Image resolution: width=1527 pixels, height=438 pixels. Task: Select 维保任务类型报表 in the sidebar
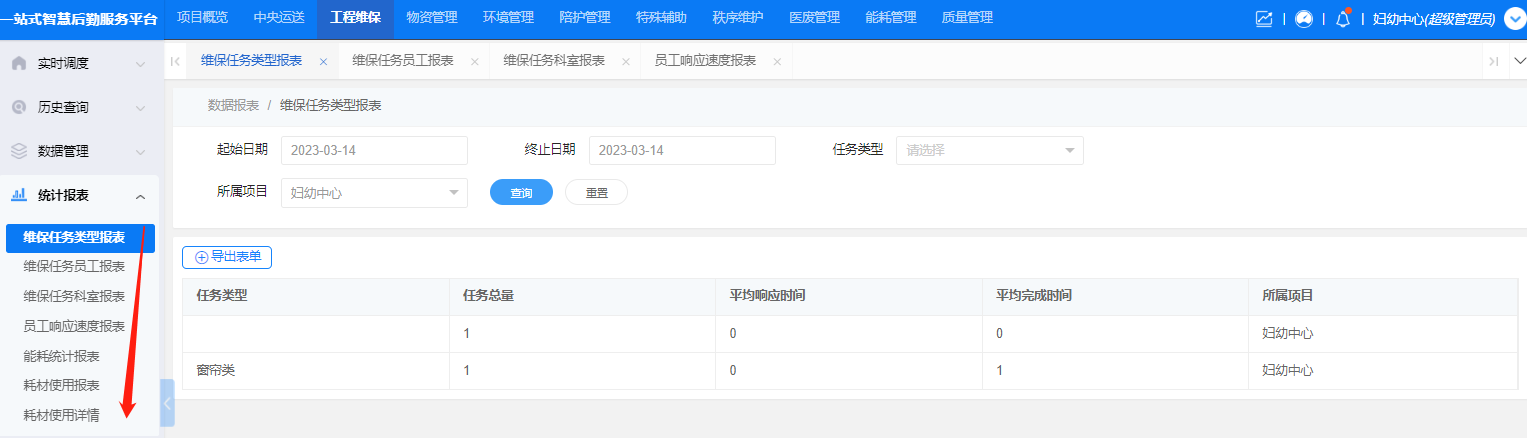click(80, 238)
